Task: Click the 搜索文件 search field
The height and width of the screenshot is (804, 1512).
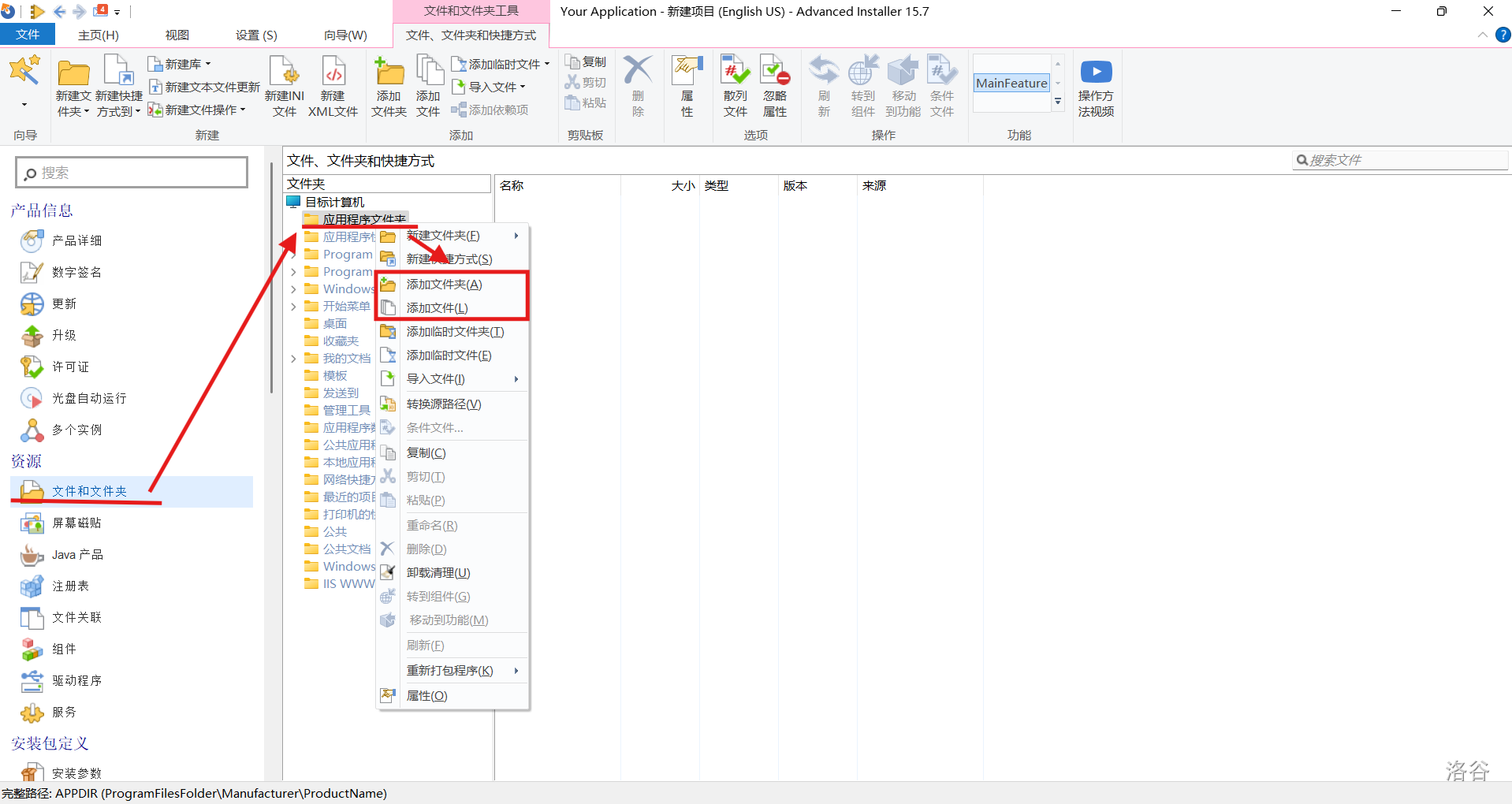Action: pos(1405,160)
